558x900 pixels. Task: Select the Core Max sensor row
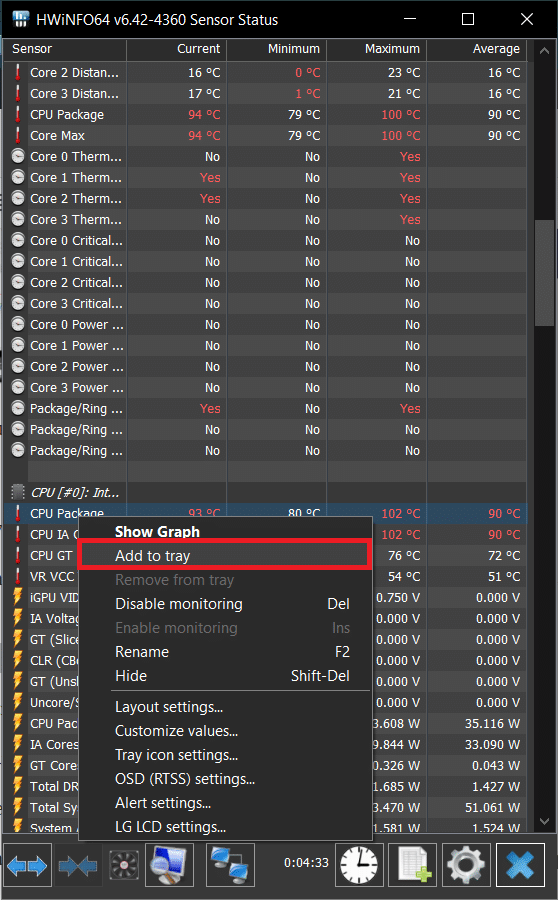click(x=265, y=135)
